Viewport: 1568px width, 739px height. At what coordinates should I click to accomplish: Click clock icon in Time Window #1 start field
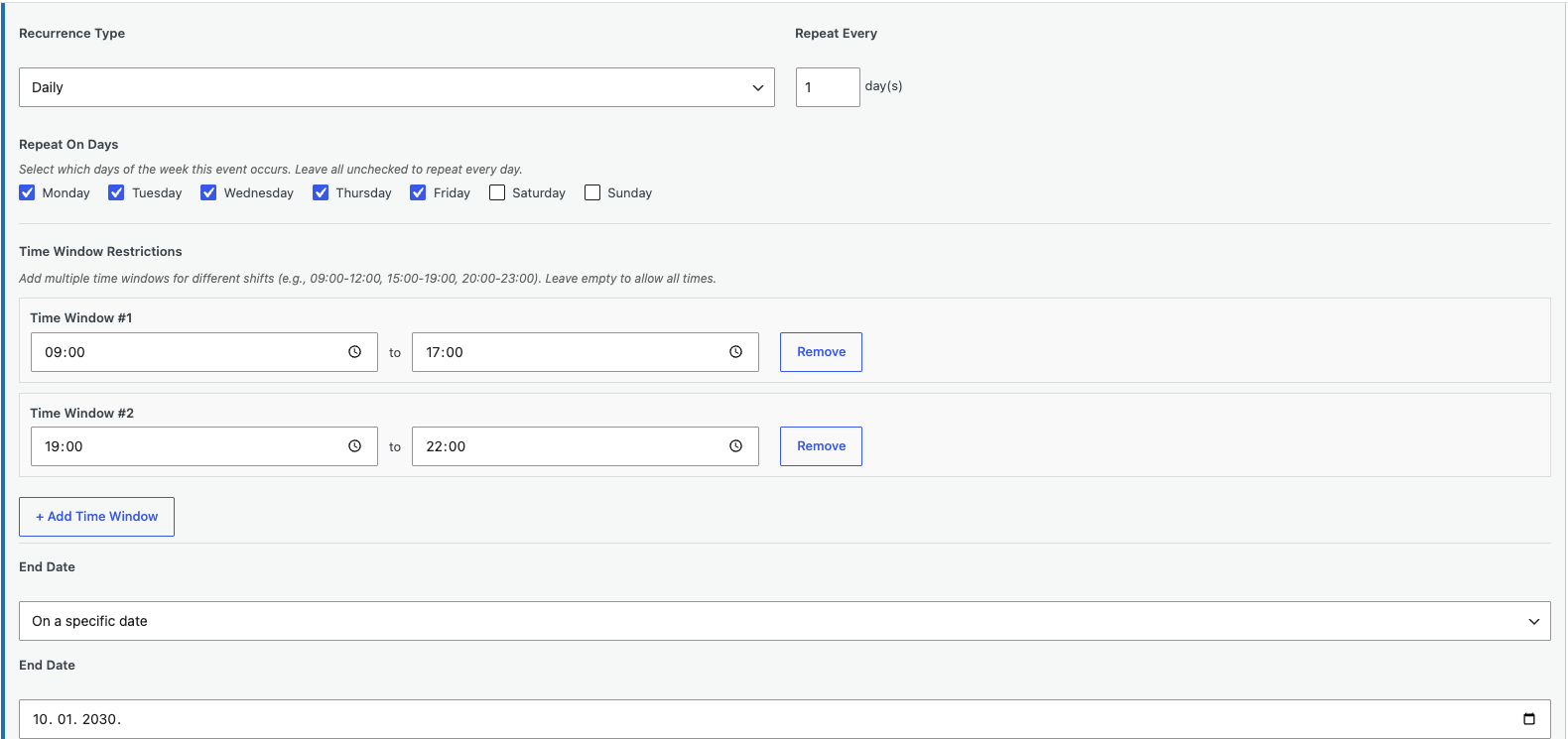[x=354, y=352]
